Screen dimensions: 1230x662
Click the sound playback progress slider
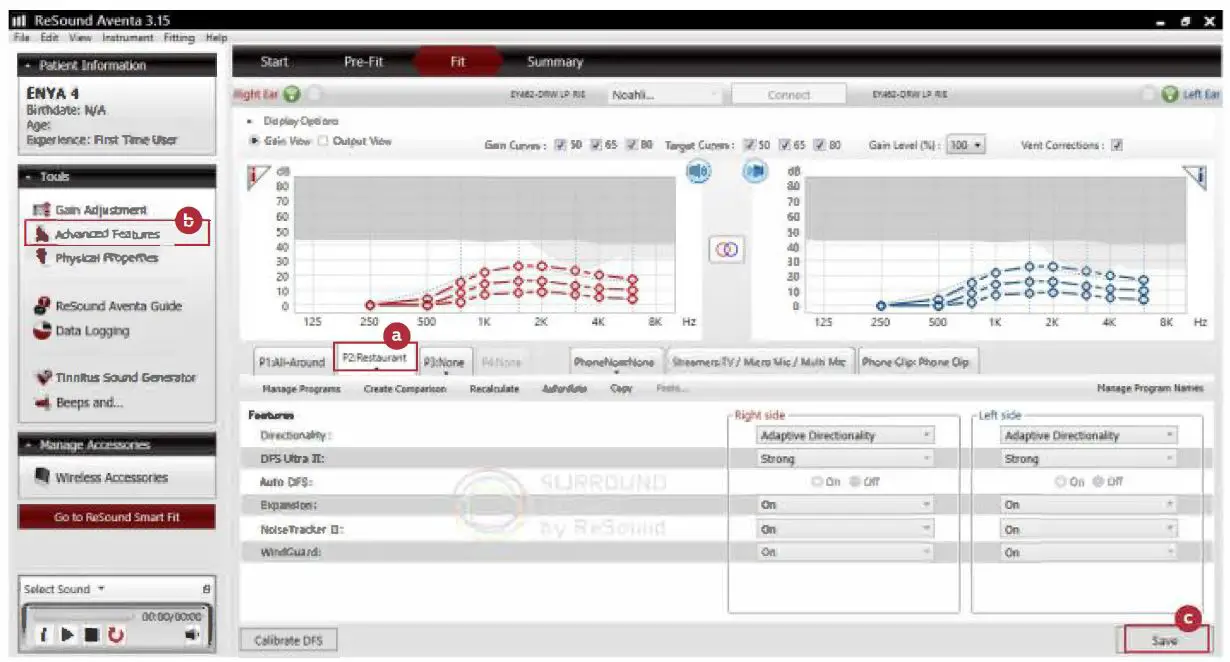click(83, 617)
